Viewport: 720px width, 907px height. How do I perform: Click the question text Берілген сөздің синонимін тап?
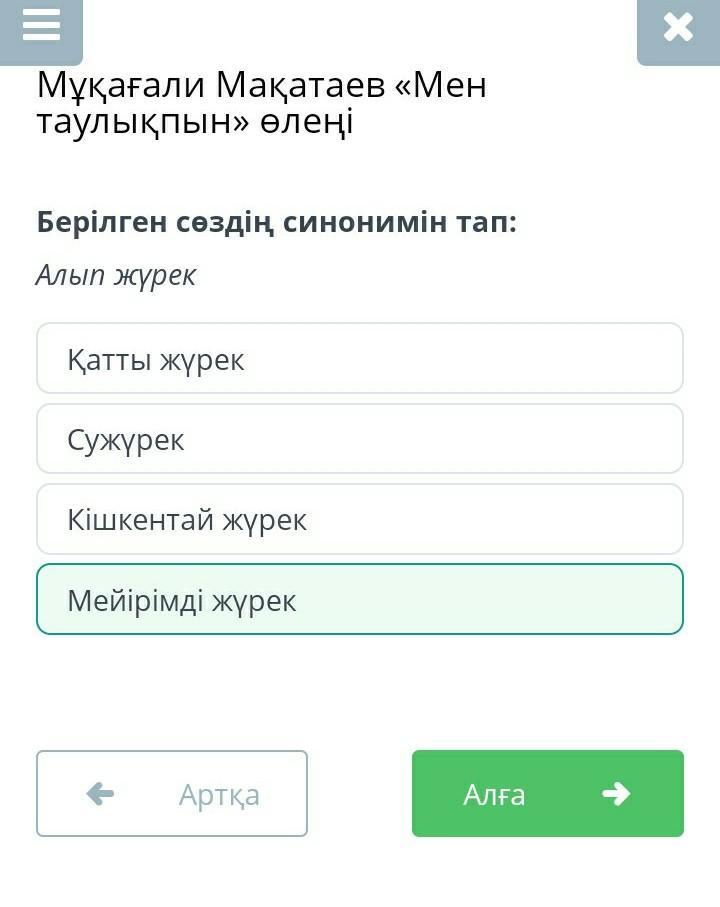277,222
